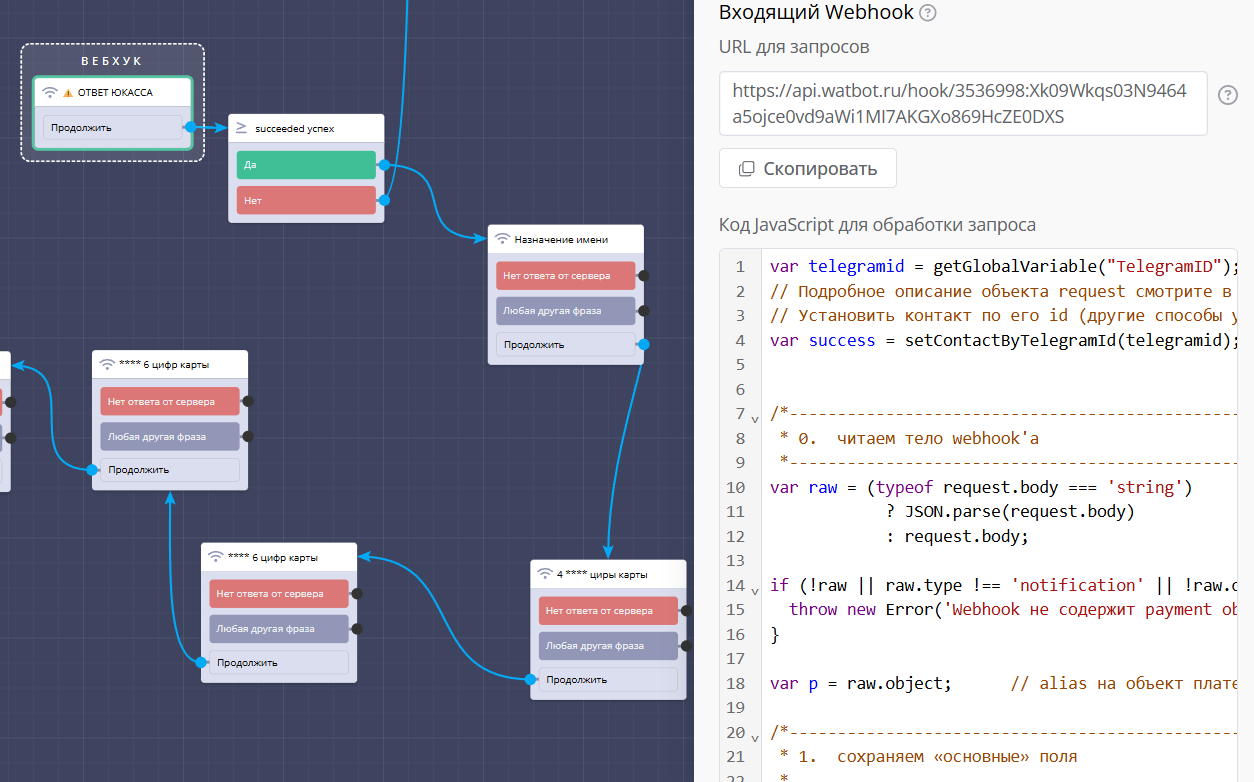The height and width of the screenshot is (782, 1254).
Task: Collapse comment block at line 20
Action: point(755,736)
